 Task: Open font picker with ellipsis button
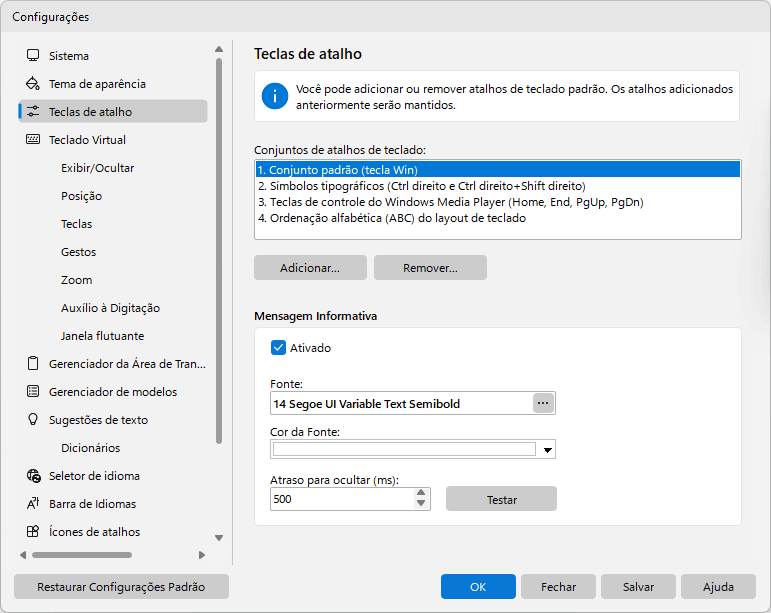point(543,403)
